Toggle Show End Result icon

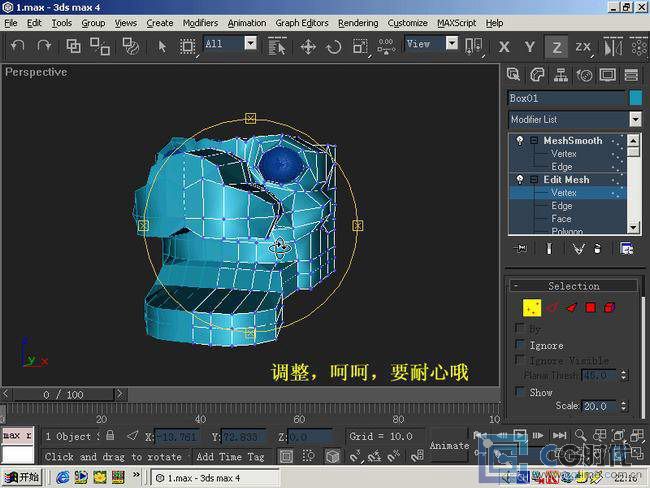tap(549, 248)
